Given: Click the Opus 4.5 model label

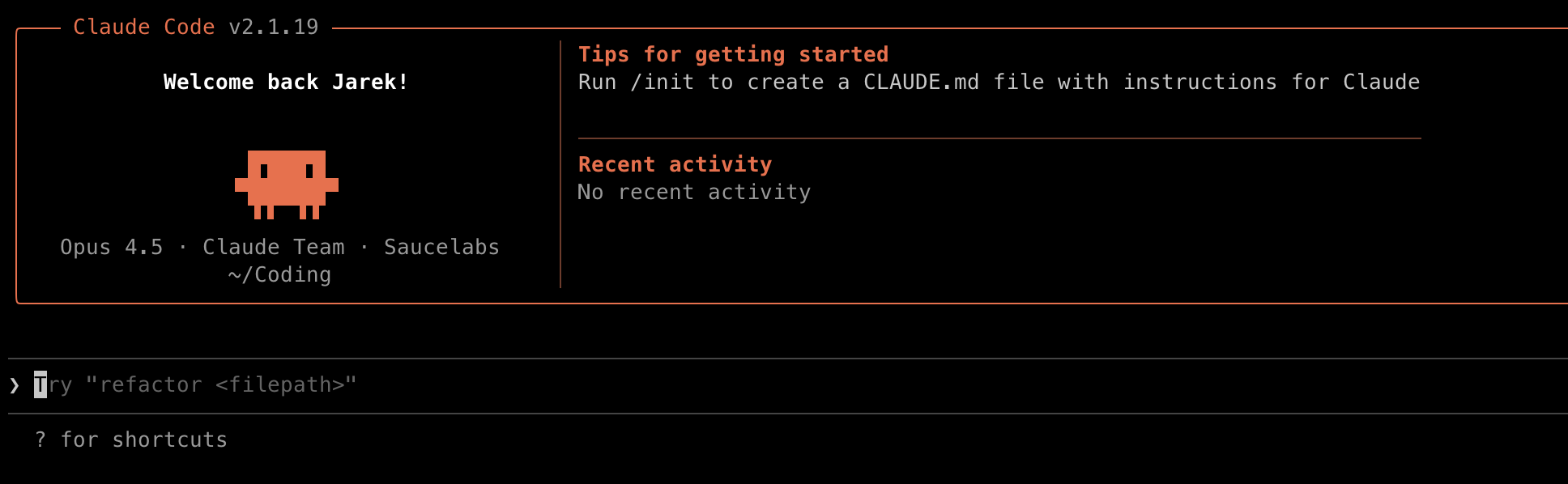Looking at the screenshot, I should (112, 247).
